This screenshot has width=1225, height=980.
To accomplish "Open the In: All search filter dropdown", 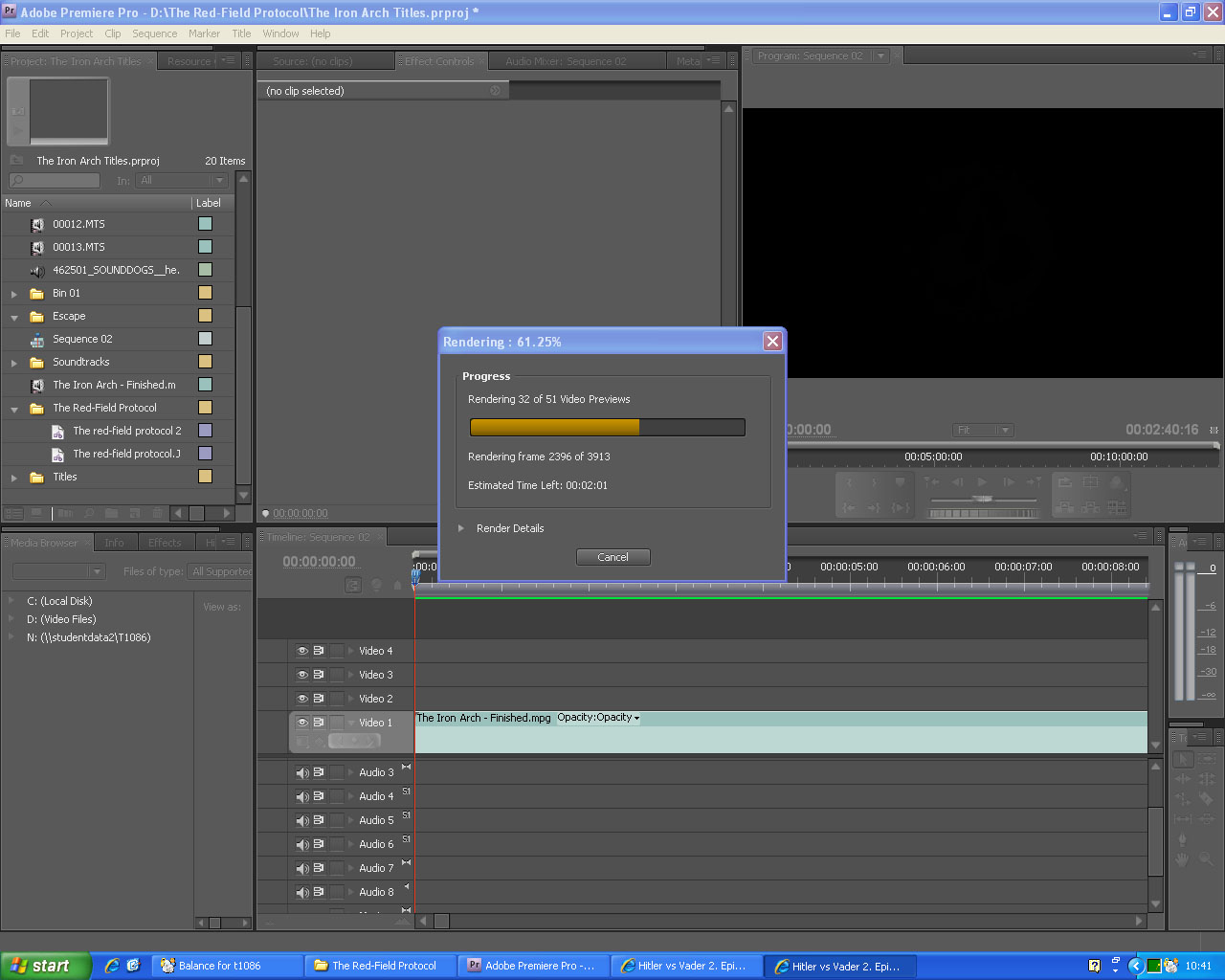I will (x=182, y=181).
